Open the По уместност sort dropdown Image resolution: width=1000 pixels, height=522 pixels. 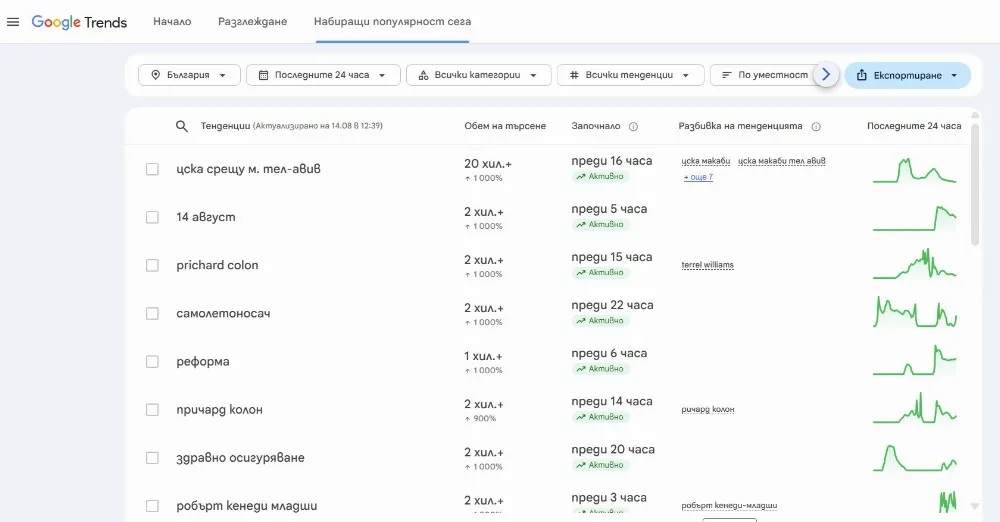pyautogui.click(x=764, y=75)
